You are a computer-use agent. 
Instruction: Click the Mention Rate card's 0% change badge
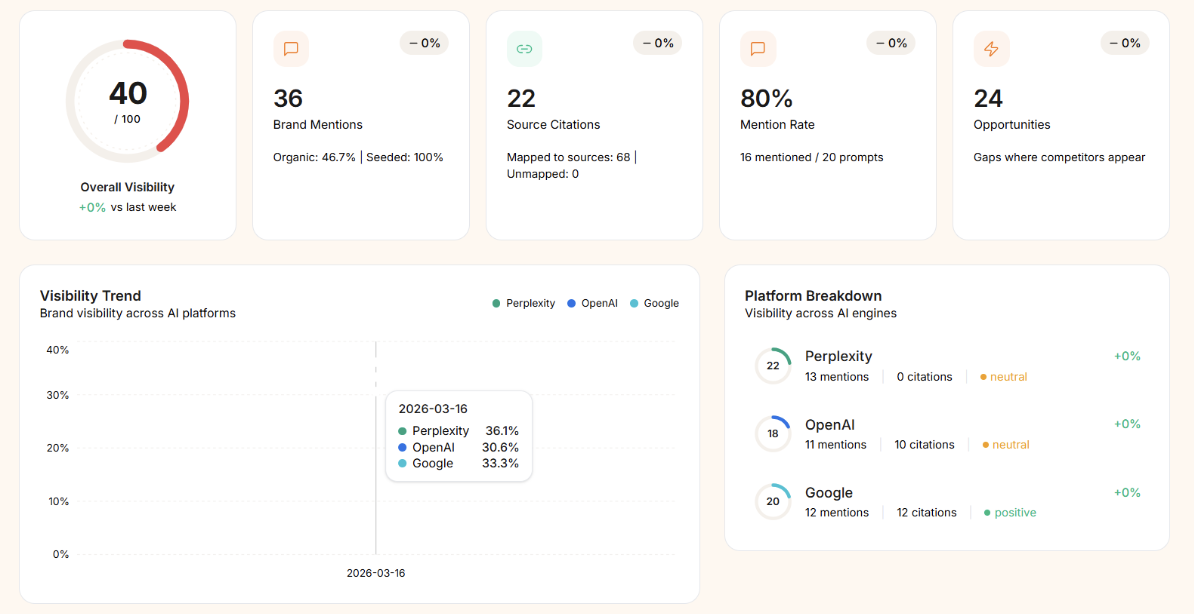(891, 43)
